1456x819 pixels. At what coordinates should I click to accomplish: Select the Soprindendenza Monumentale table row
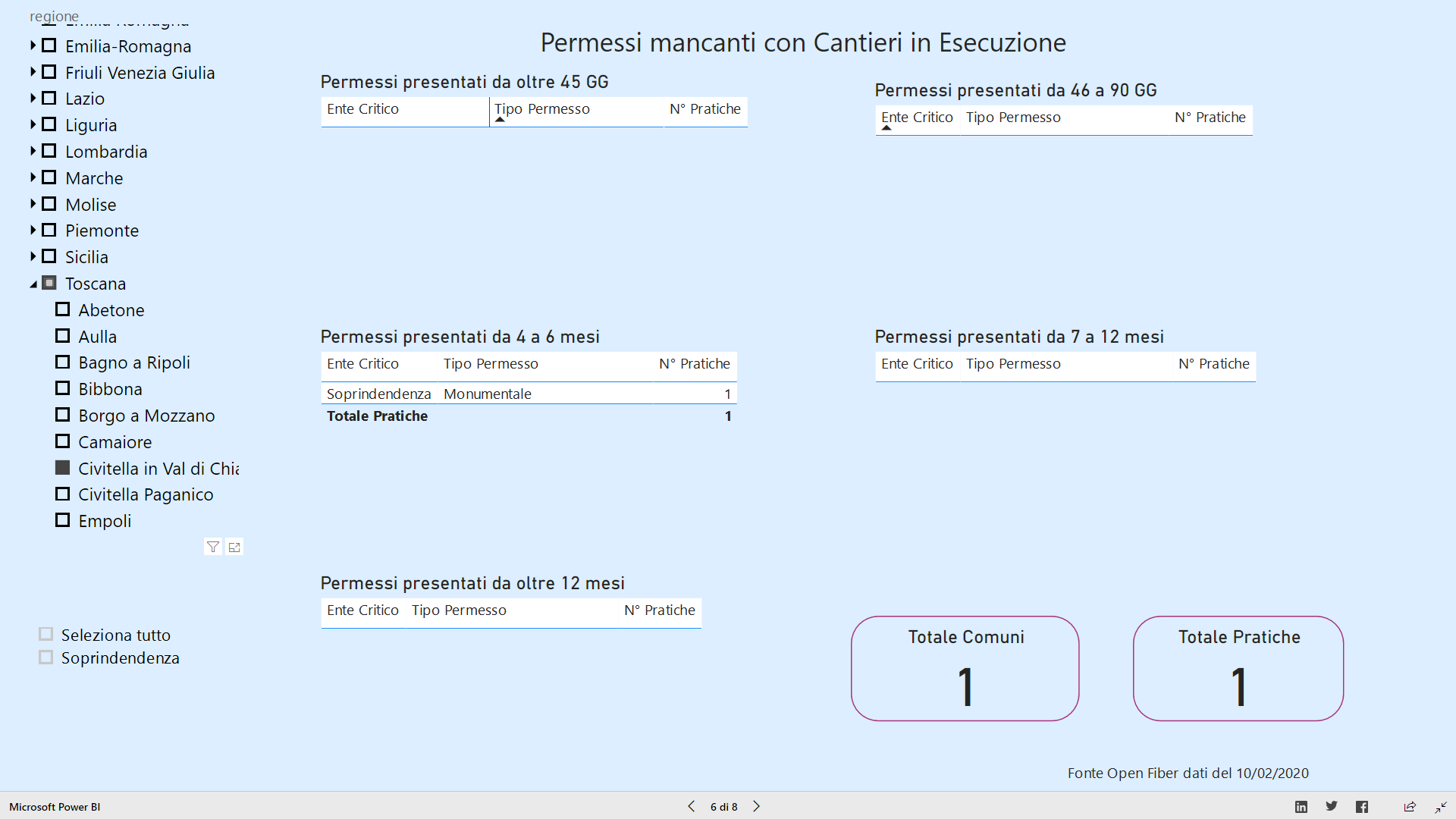tap(487, 394)
